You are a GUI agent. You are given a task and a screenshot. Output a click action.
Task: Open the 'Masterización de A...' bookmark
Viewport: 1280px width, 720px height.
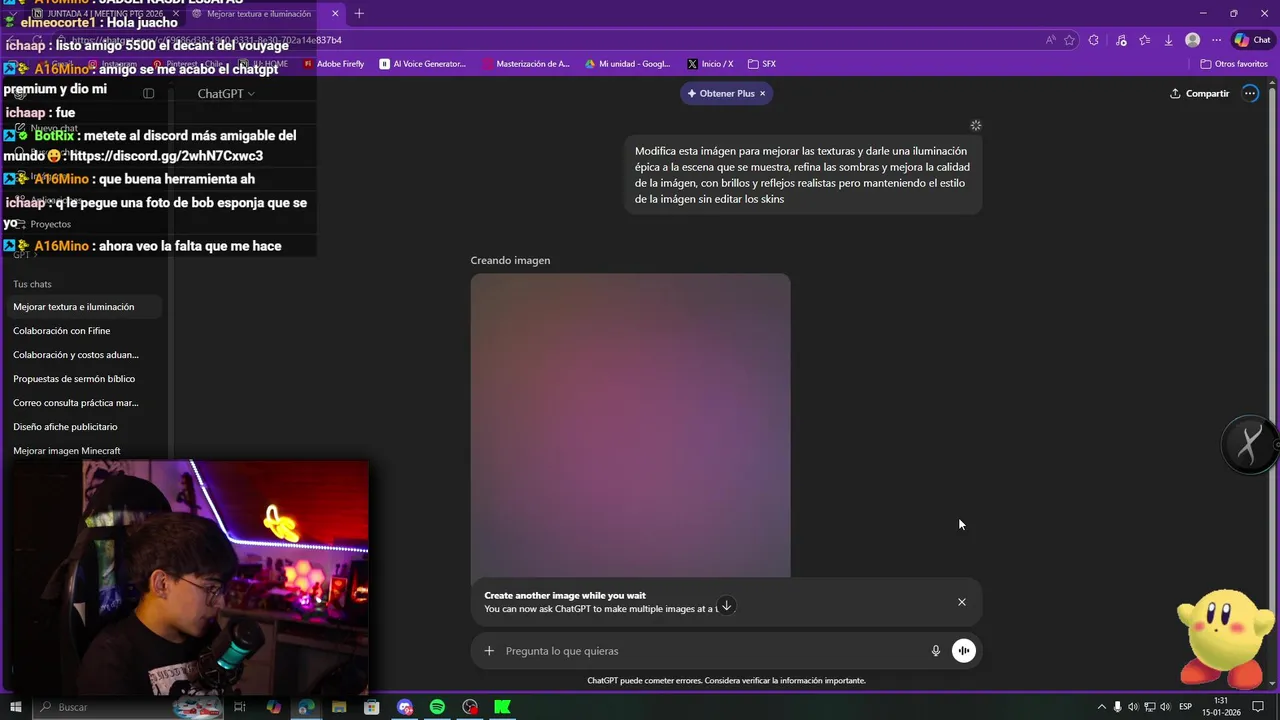click(x=526, y=64)
